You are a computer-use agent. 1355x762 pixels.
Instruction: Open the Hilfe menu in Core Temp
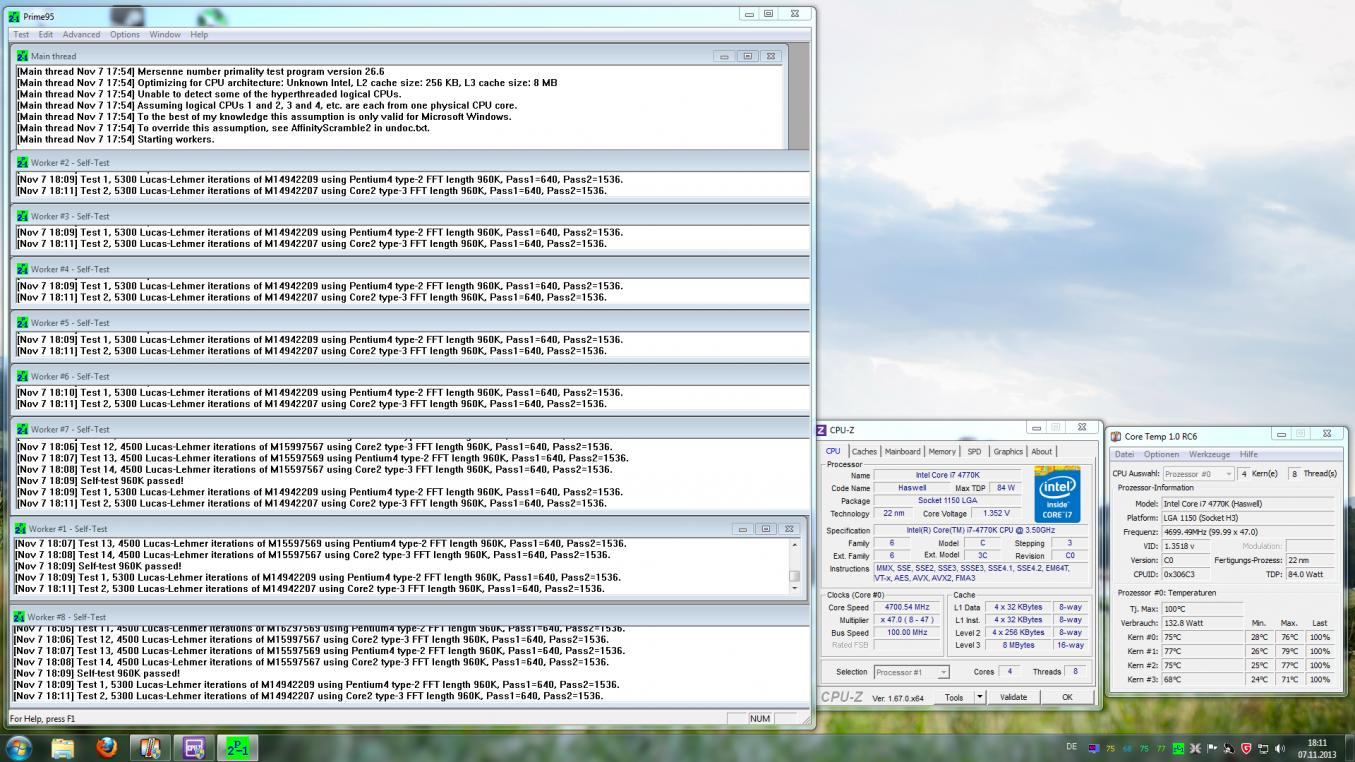(1249, 454)
